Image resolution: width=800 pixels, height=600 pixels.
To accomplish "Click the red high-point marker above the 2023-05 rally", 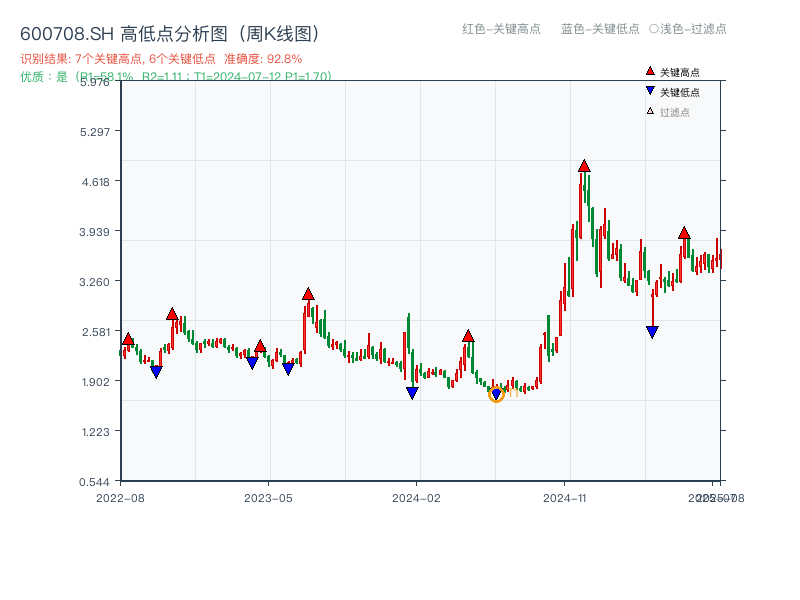I will pos(308,294).
